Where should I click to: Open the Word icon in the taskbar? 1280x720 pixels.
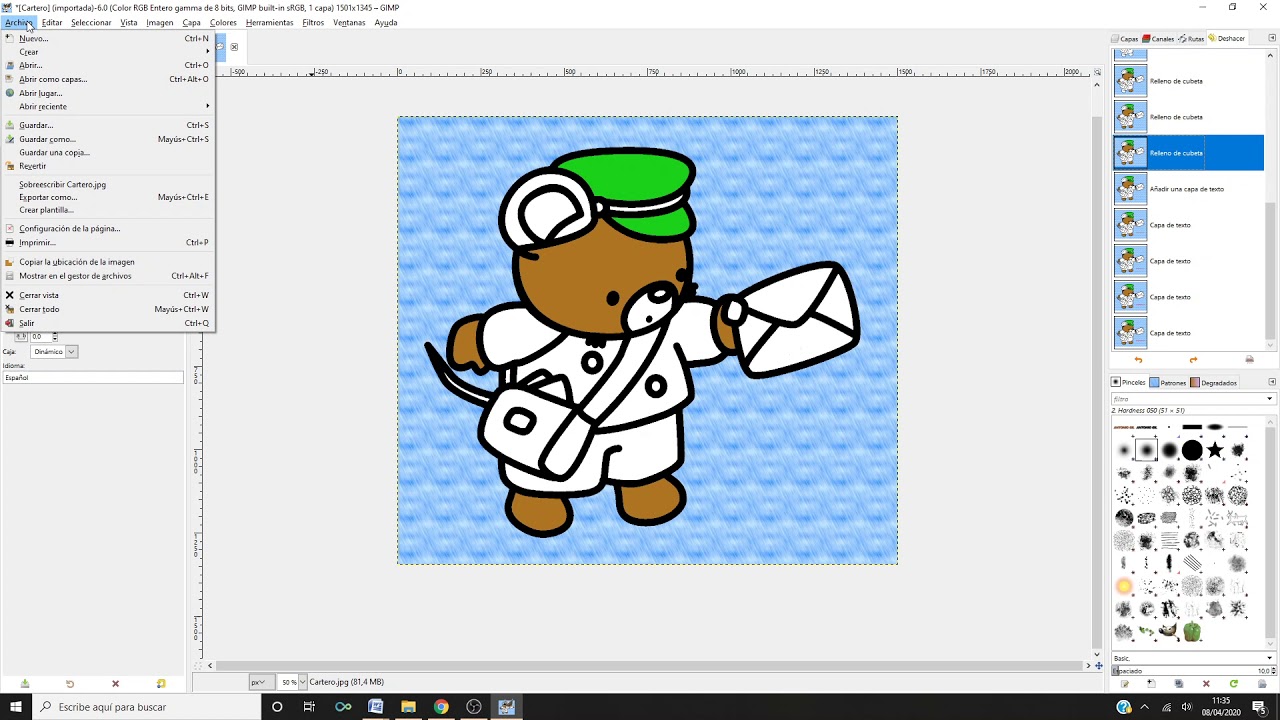click(x=376, y=707)
